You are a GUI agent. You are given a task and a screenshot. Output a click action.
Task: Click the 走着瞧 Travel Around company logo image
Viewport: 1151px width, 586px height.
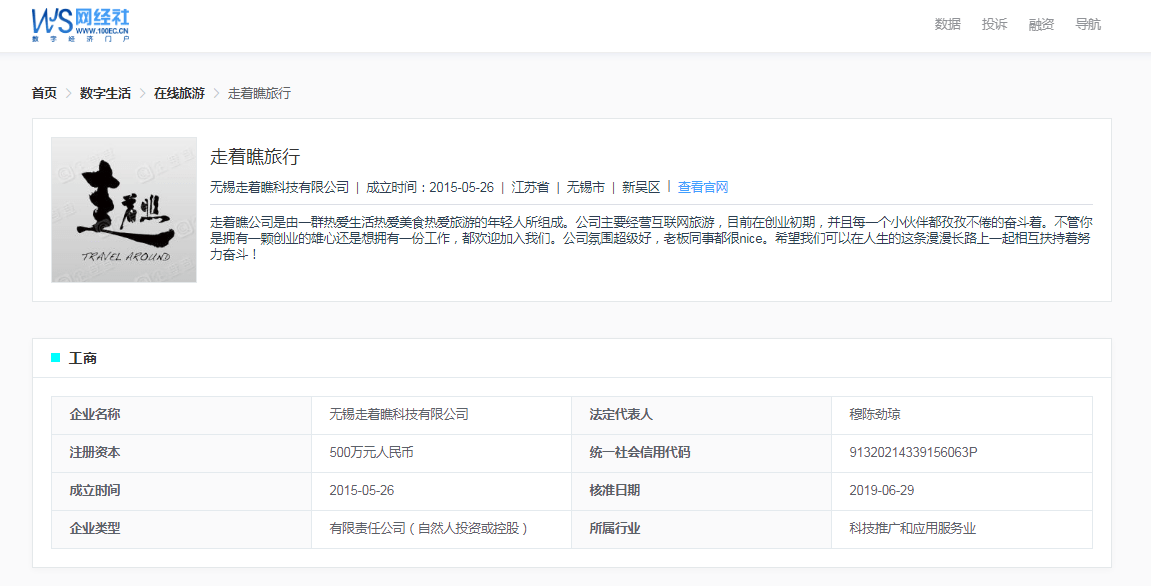(x=124, y=210)
